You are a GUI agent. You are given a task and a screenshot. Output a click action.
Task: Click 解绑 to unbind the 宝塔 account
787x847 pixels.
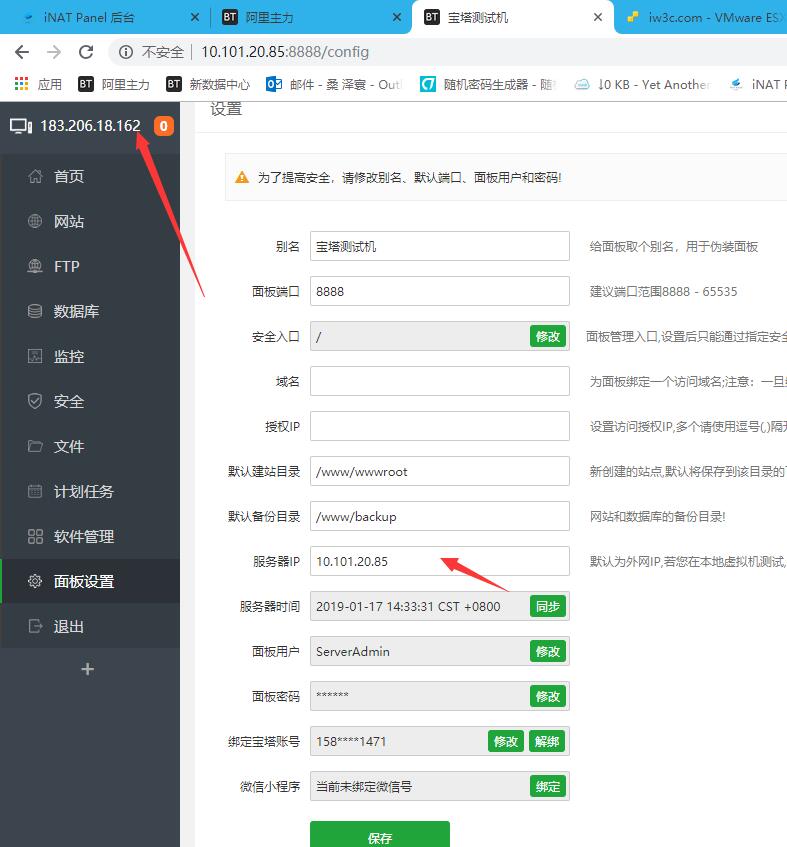(x=547, y=741)
